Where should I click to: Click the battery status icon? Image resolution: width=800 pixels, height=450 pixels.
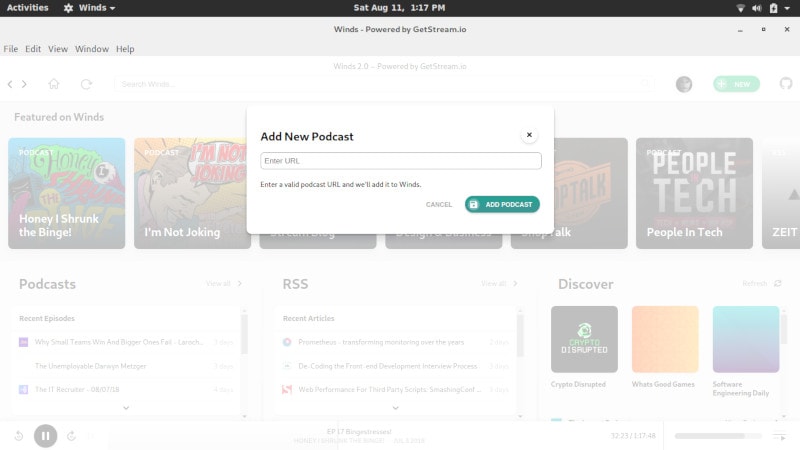pos(773,8)
